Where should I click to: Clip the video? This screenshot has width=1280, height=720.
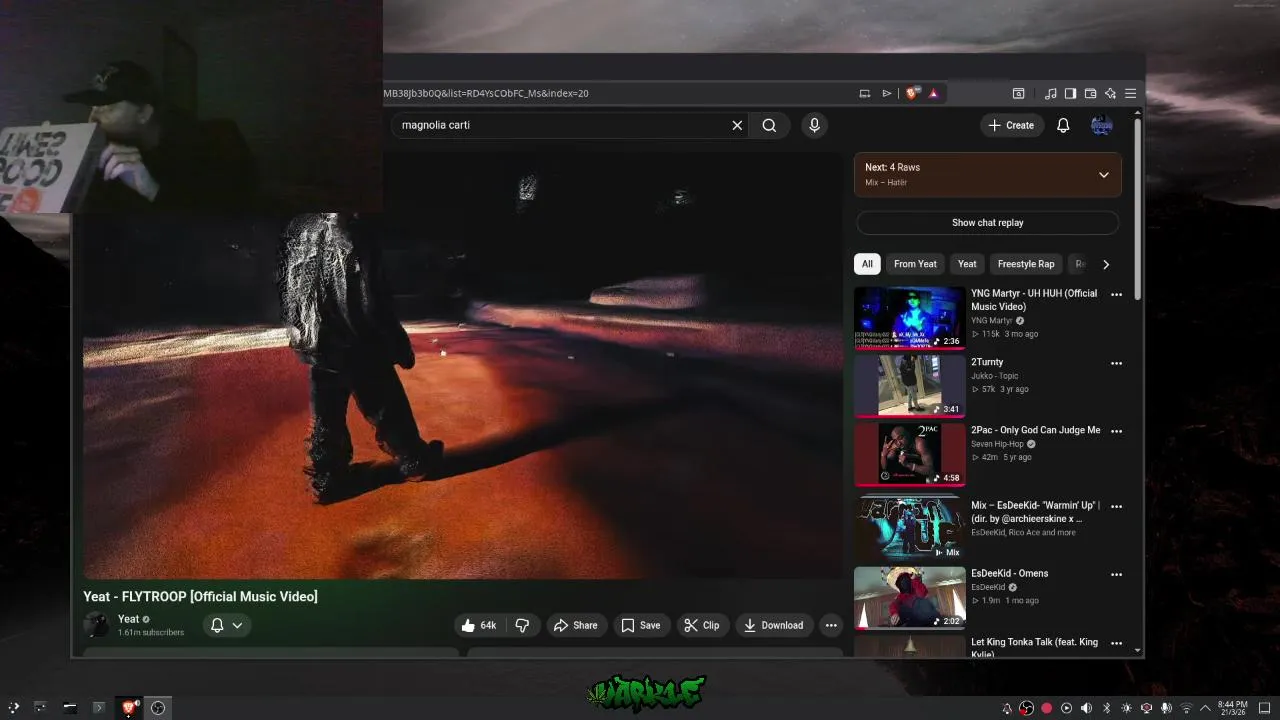[701, 625]
